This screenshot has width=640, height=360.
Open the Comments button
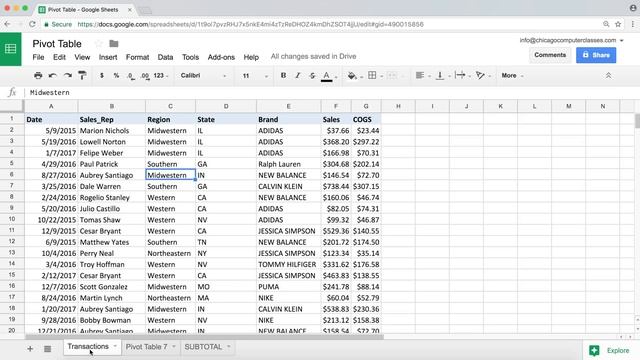pyautogui.click(x=550, y=55)
